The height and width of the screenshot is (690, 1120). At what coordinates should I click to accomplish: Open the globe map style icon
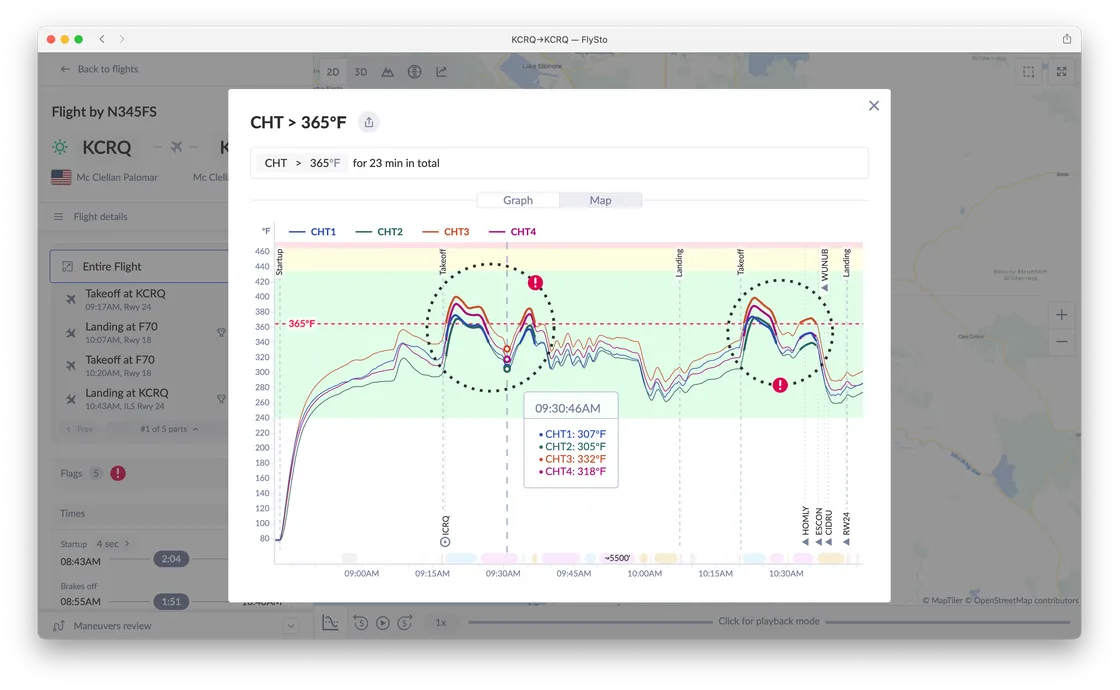pyautogui.click(x=414, y=72)
